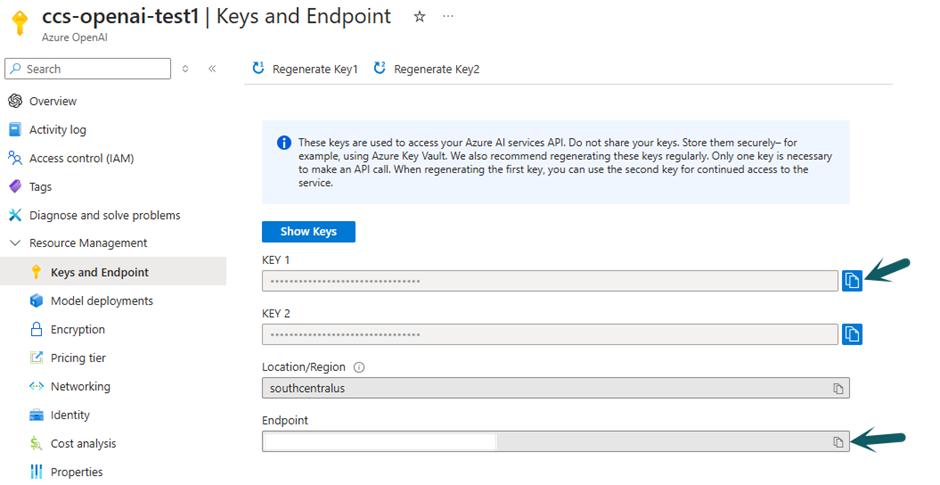Click the masked KEY 1 field
This screenshot has width=940, height=485.
(x=550, y=281)
